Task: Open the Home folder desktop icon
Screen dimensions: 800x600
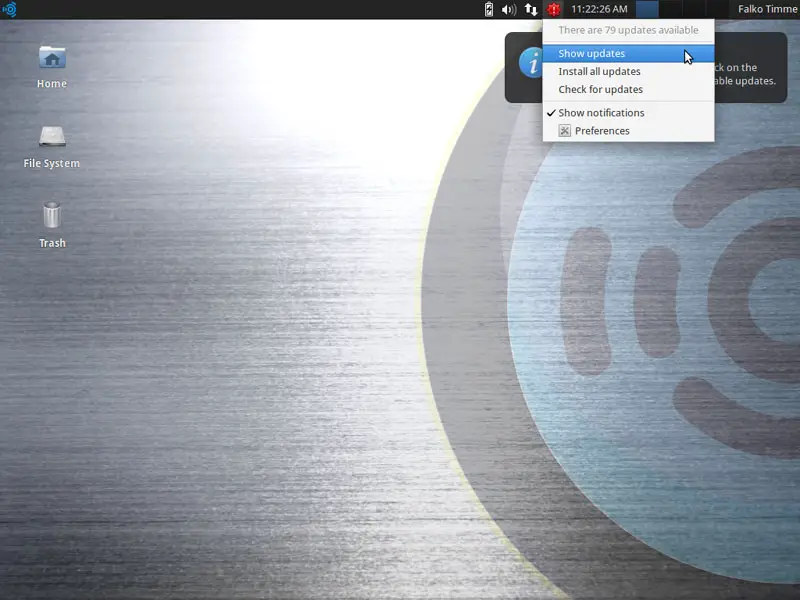Action: [x=52, y=57]
